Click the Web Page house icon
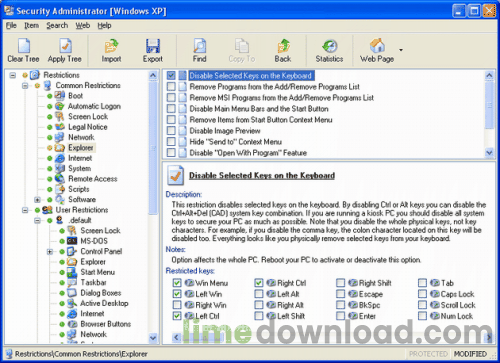The width and height of the screenshot is (500, 363). click(x=377, y=46)
